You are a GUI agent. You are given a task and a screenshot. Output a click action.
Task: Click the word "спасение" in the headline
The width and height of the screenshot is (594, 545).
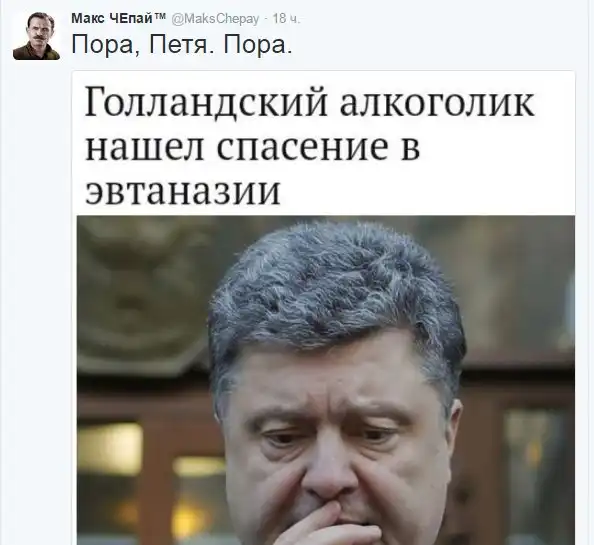coord(303,147)
